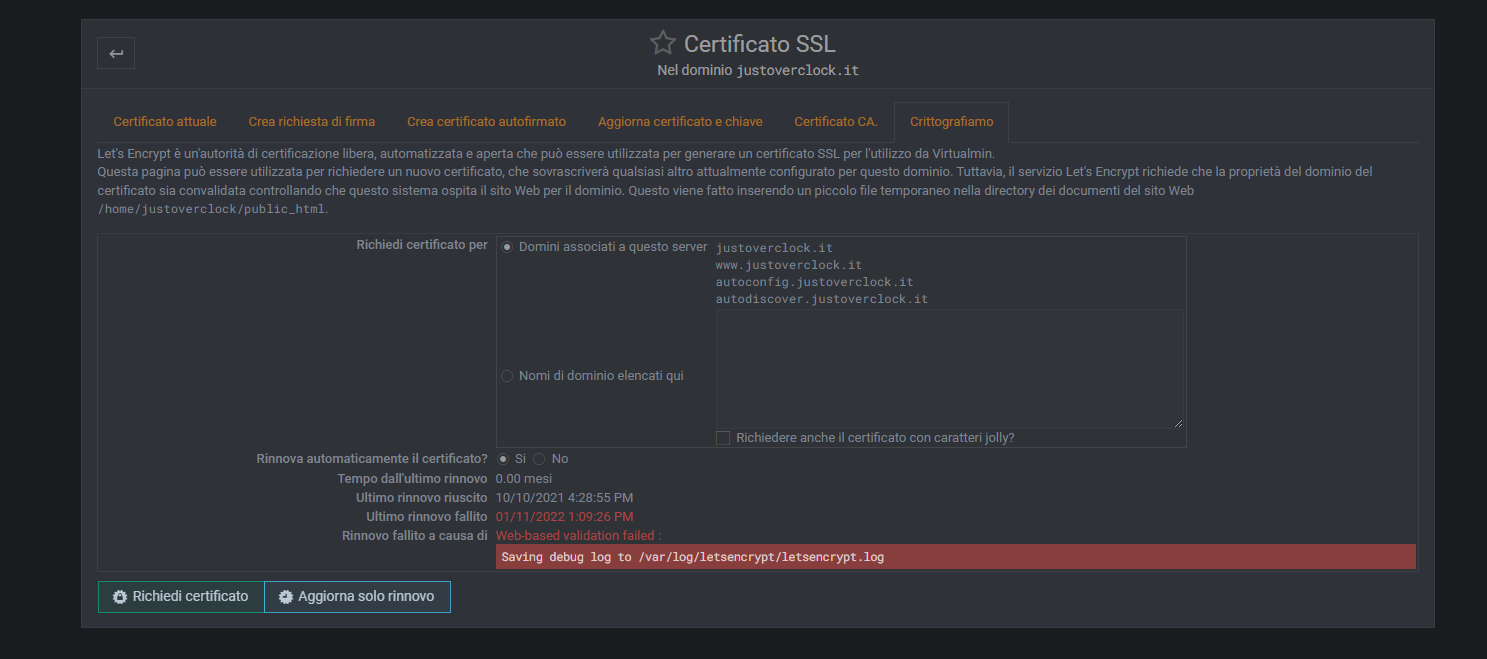Click the justoverclock.it domain in the page heading

797,71
